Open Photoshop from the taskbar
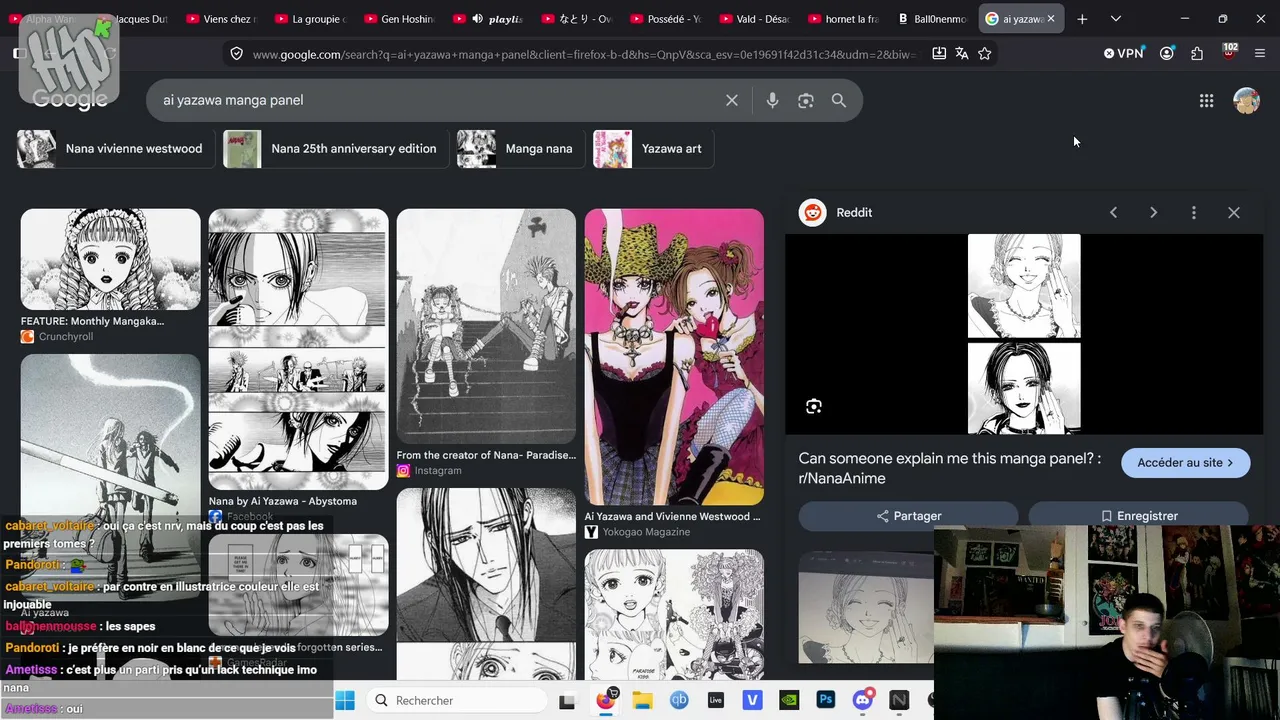 click(x=826, y=700)
